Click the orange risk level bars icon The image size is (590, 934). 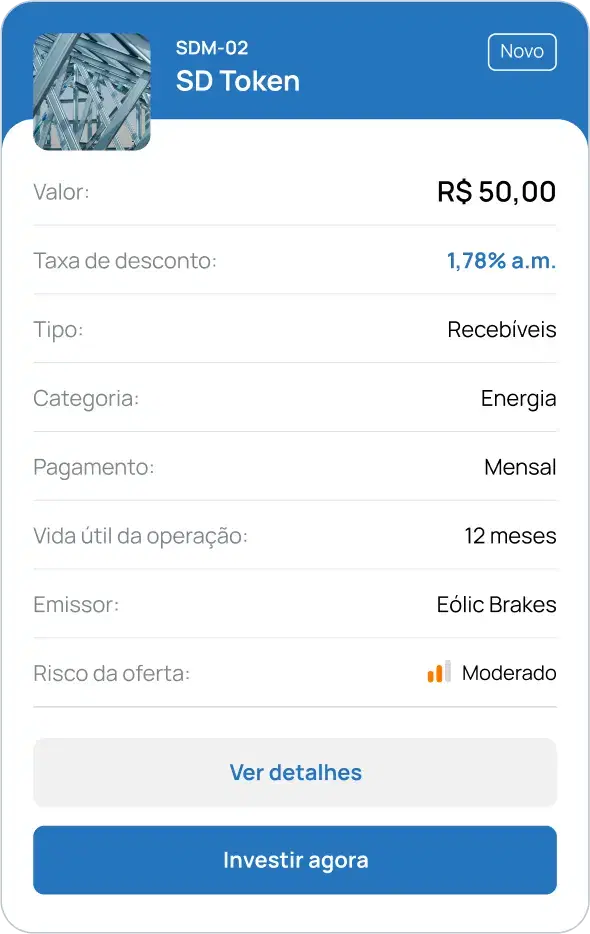[x=439, y=671]
